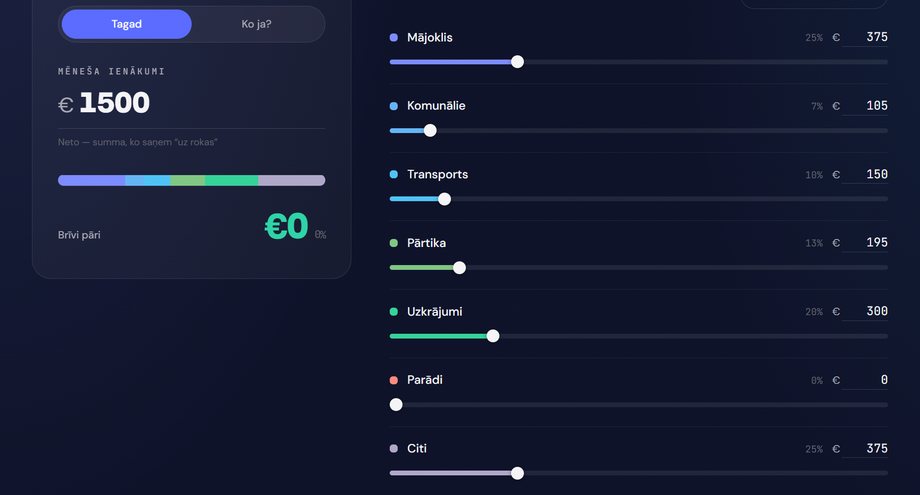Edit the Transports amount field showing 150
This screenshot has height=495, width=920.
pos(865,175)
